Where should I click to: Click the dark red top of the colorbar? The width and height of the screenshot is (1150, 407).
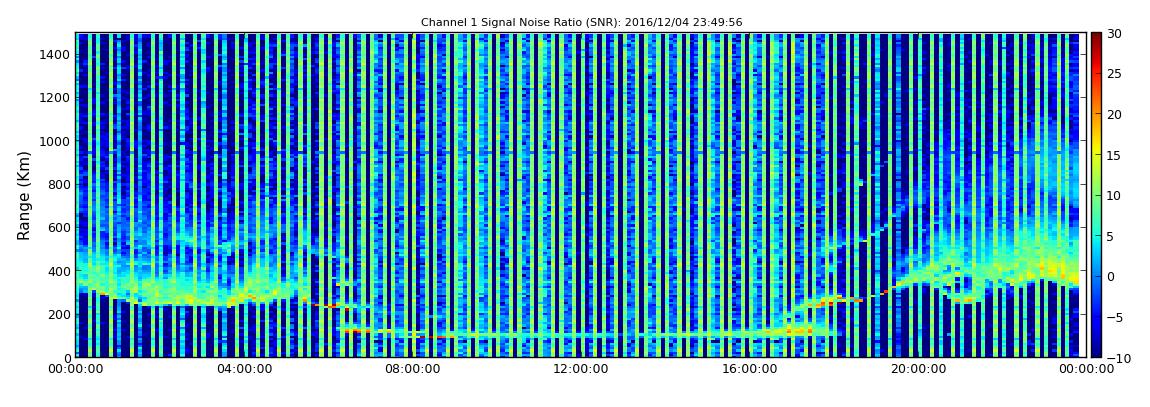click(x=1096, y=40)
